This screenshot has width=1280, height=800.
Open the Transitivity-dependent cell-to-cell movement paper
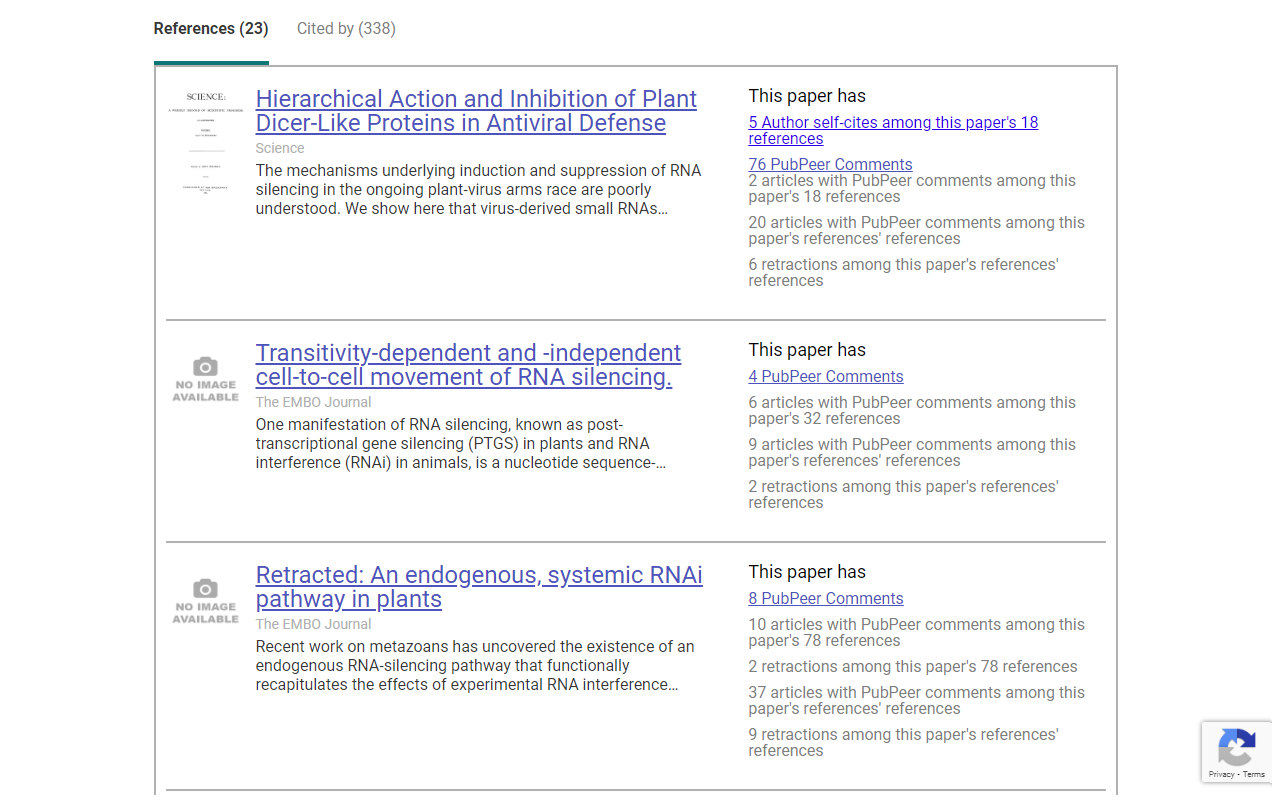coord(468,365)
